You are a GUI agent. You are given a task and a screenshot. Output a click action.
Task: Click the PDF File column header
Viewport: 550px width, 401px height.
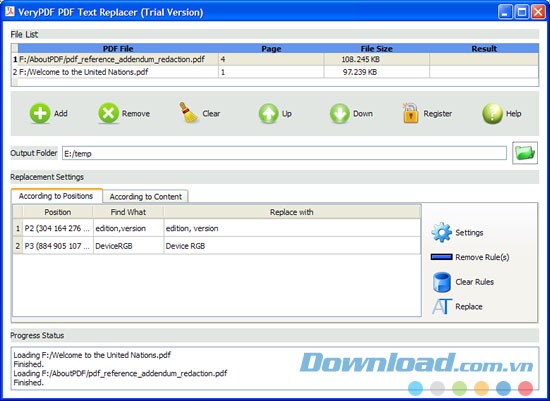[x=118, y=48]
